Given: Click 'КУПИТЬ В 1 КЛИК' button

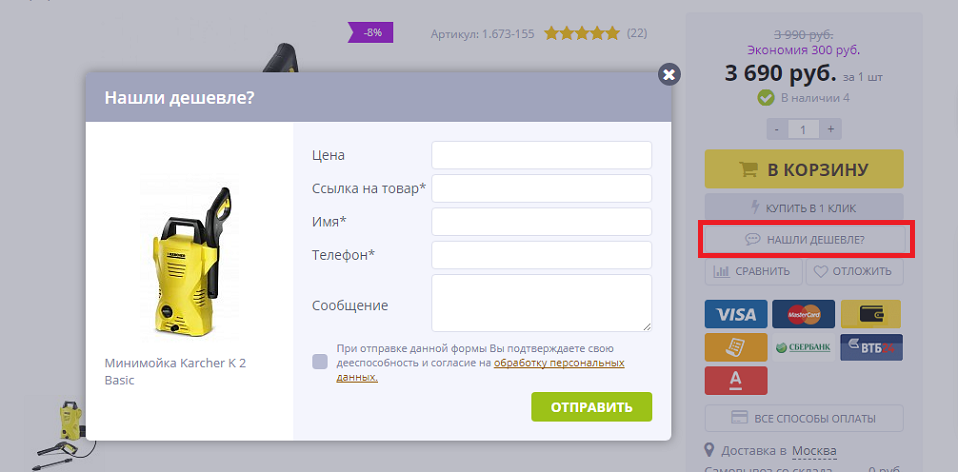Looking at the screenshot, I should 804,208.
